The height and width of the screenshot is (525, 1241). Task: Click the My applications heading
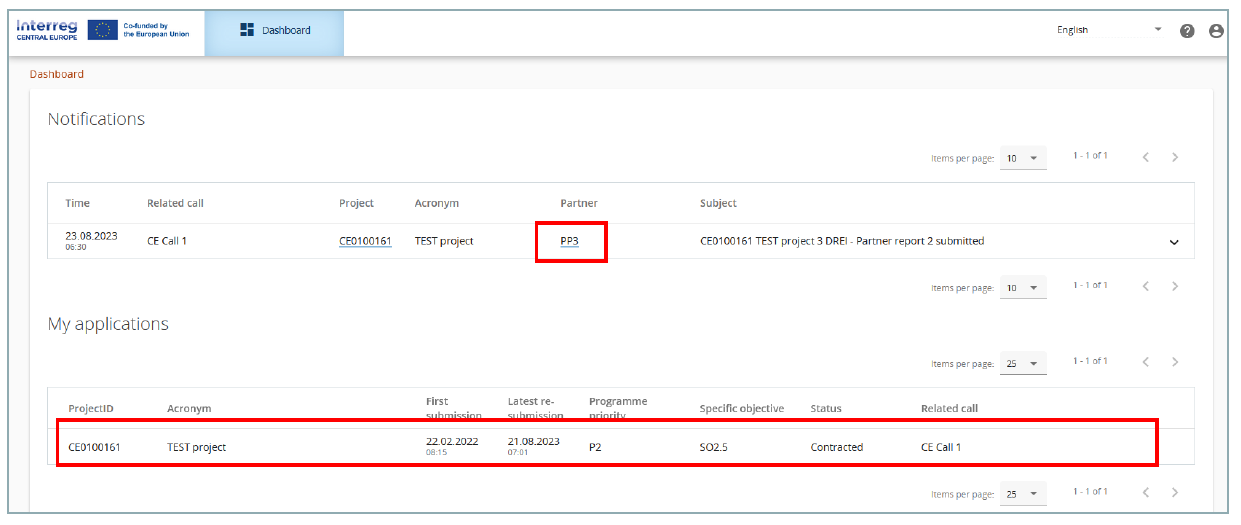tap(108, 324)
